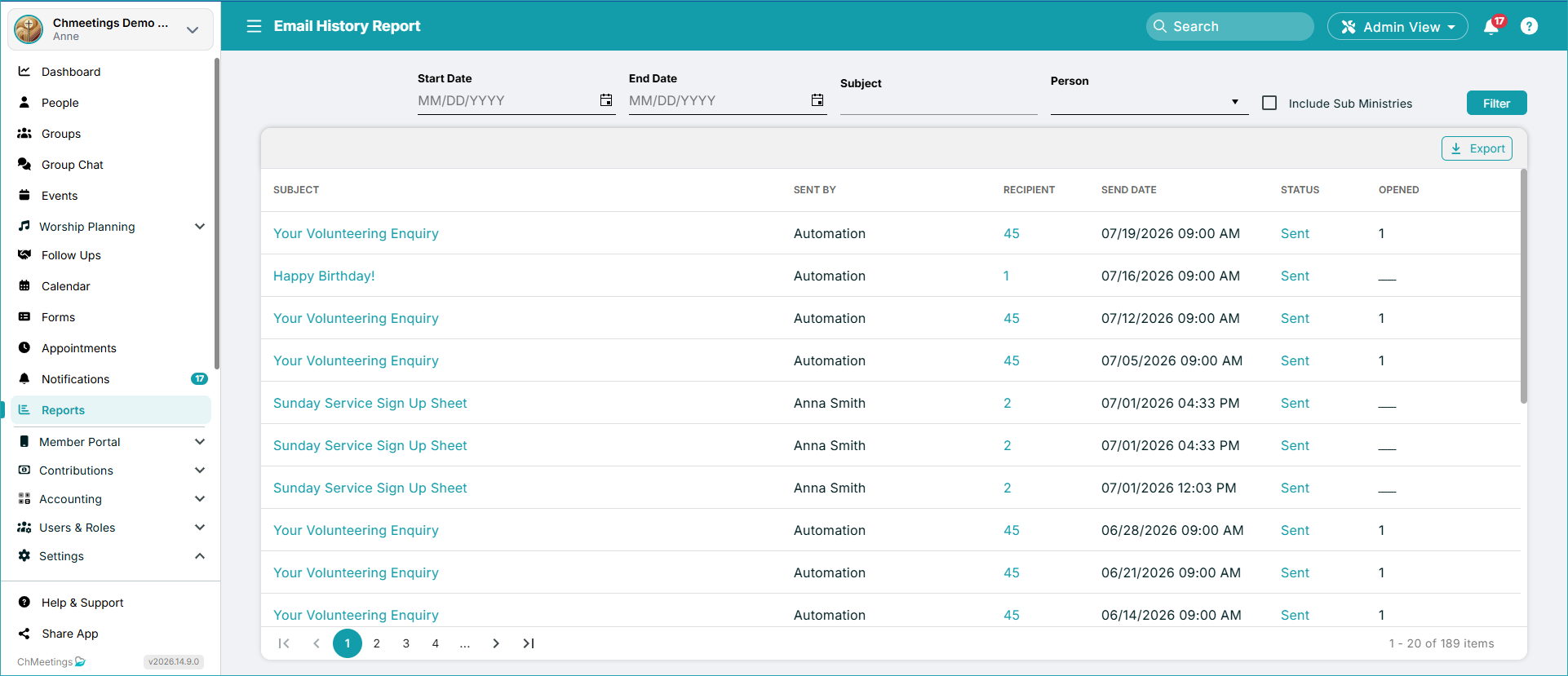Open Your Volunteering Enquiry sent 07/19/2026
Image resolution: width=1568 pixels, height=676 pixels.
[356, 233]
